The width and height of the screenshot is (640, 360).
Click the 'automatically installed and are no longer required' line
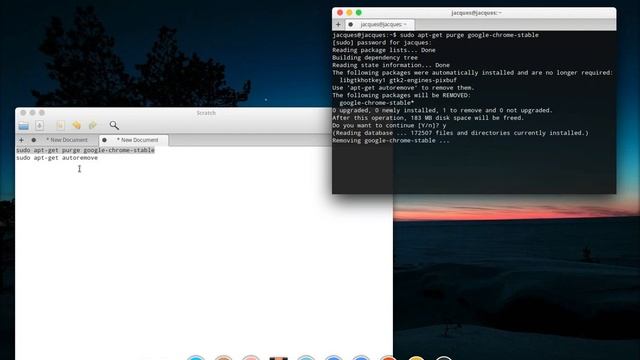click(x=473, y=73)
